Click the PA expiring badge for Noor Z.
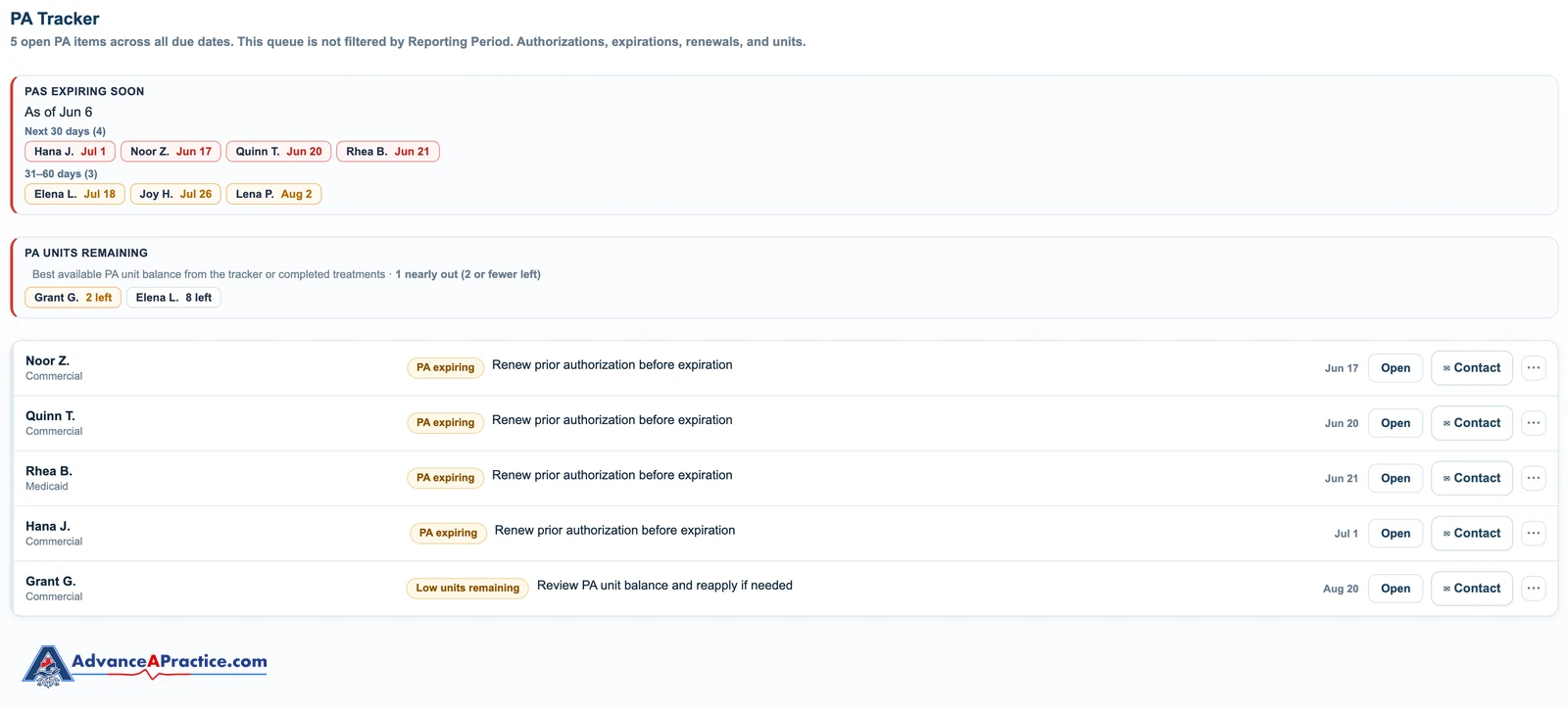The width and height of the screenshot is (1568, 710). click(445, 368)
